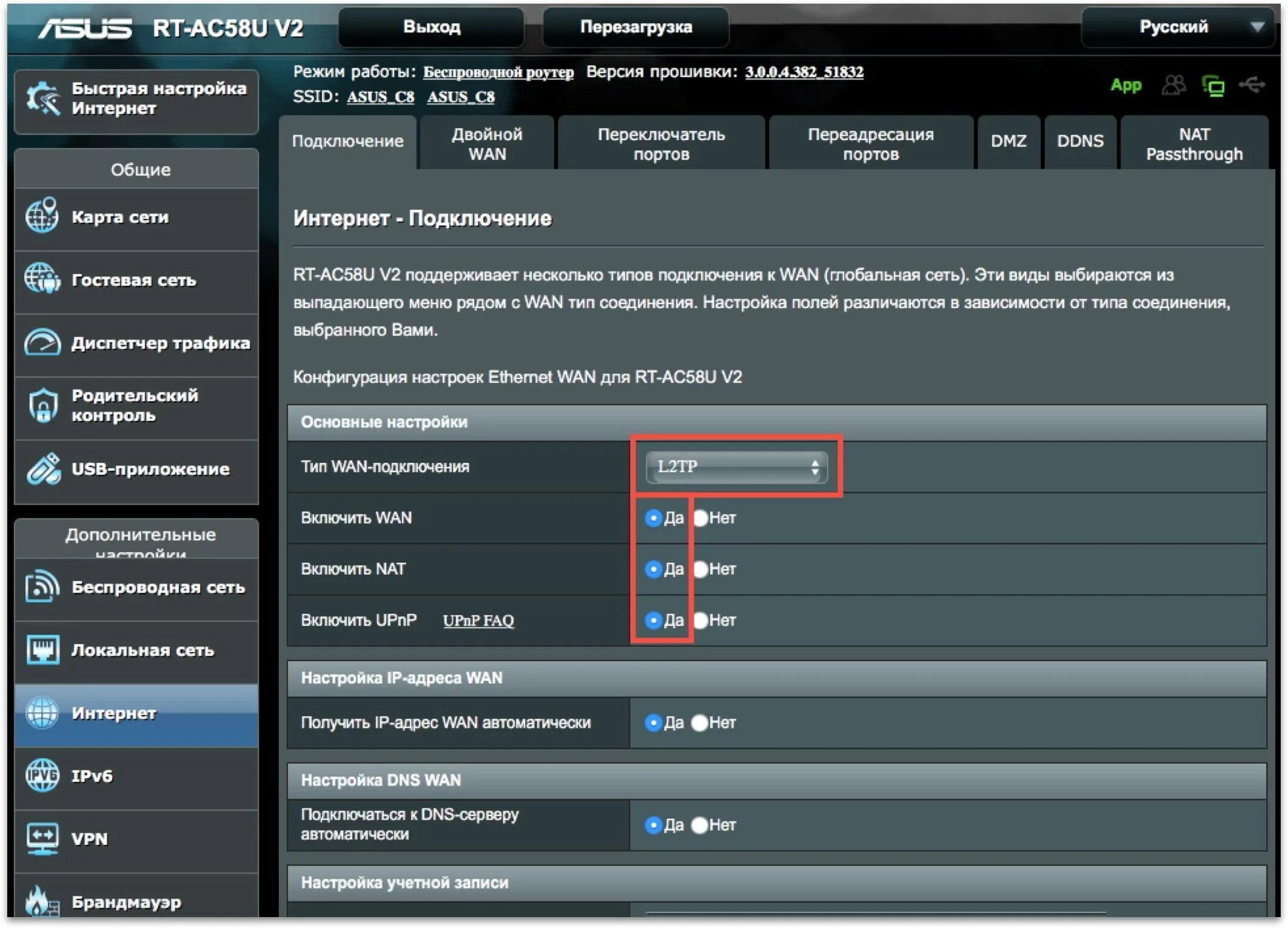This screenshot has width=1288, height=928.
Task: Set Включить NAT to Да
Action: pos(653,569)
